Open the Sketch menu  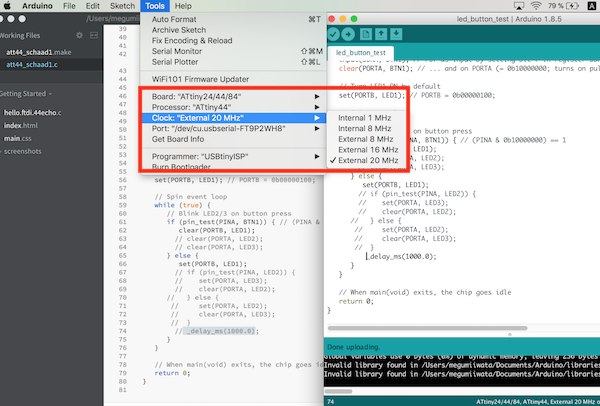coord(122,6)
